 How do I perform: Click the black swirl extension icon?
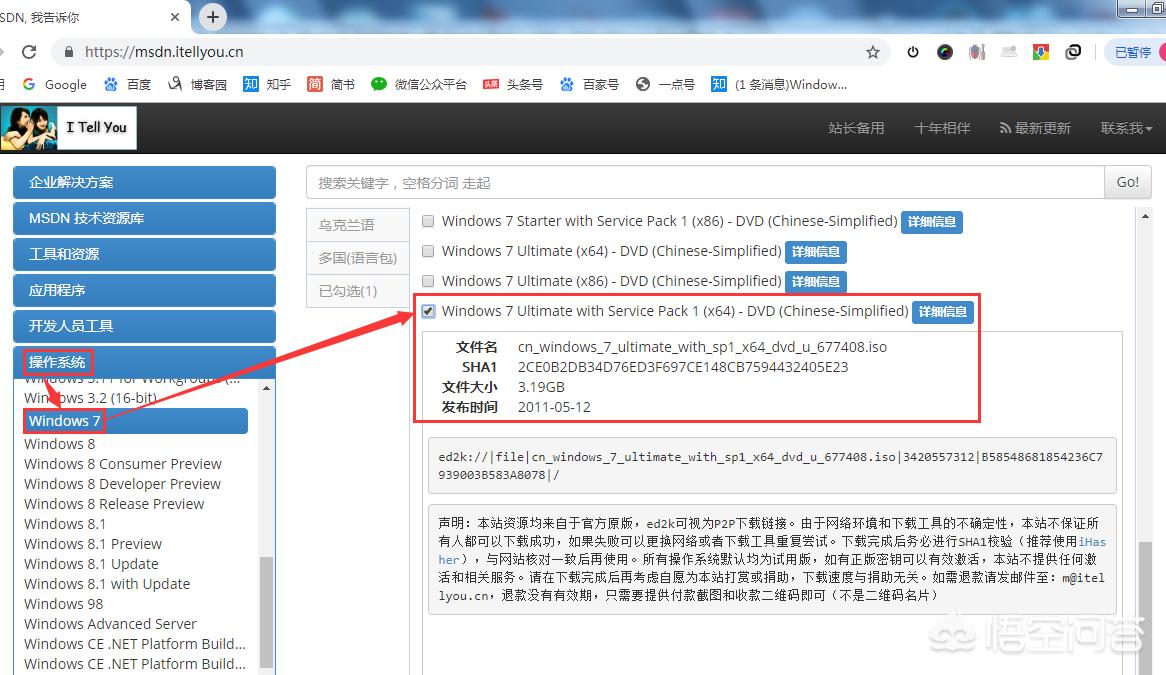[x=1073, y=52]
